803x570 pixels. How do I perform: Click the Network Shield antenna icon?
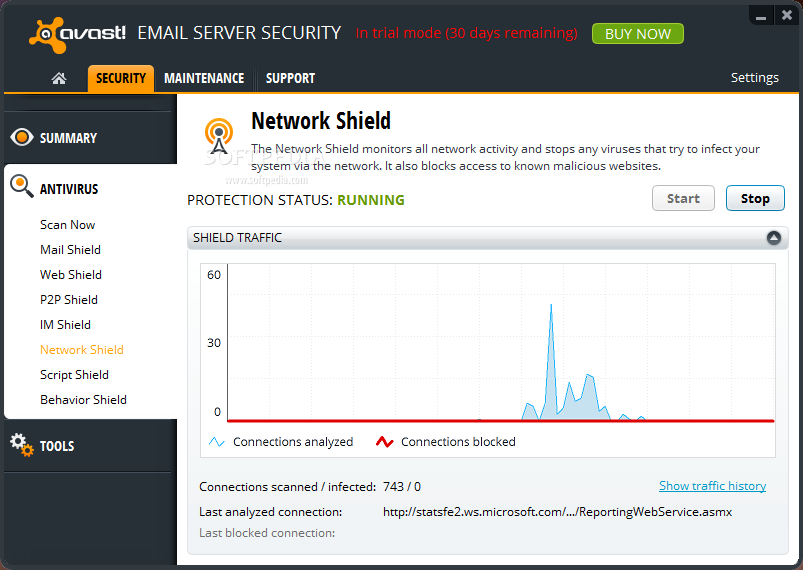tap(219, 136)
